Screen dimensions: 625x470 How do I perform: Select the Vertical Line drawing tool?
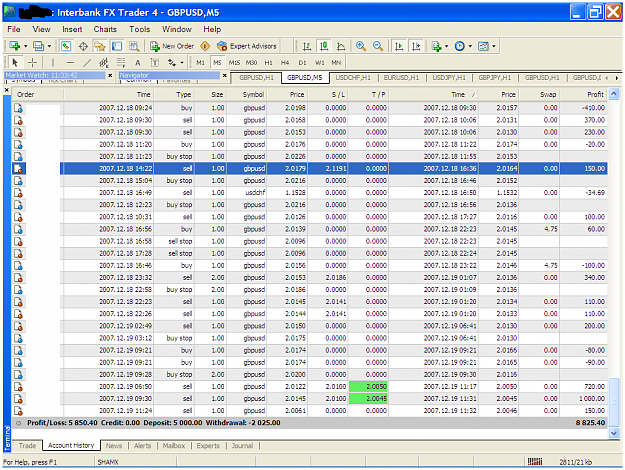(53, 63)
